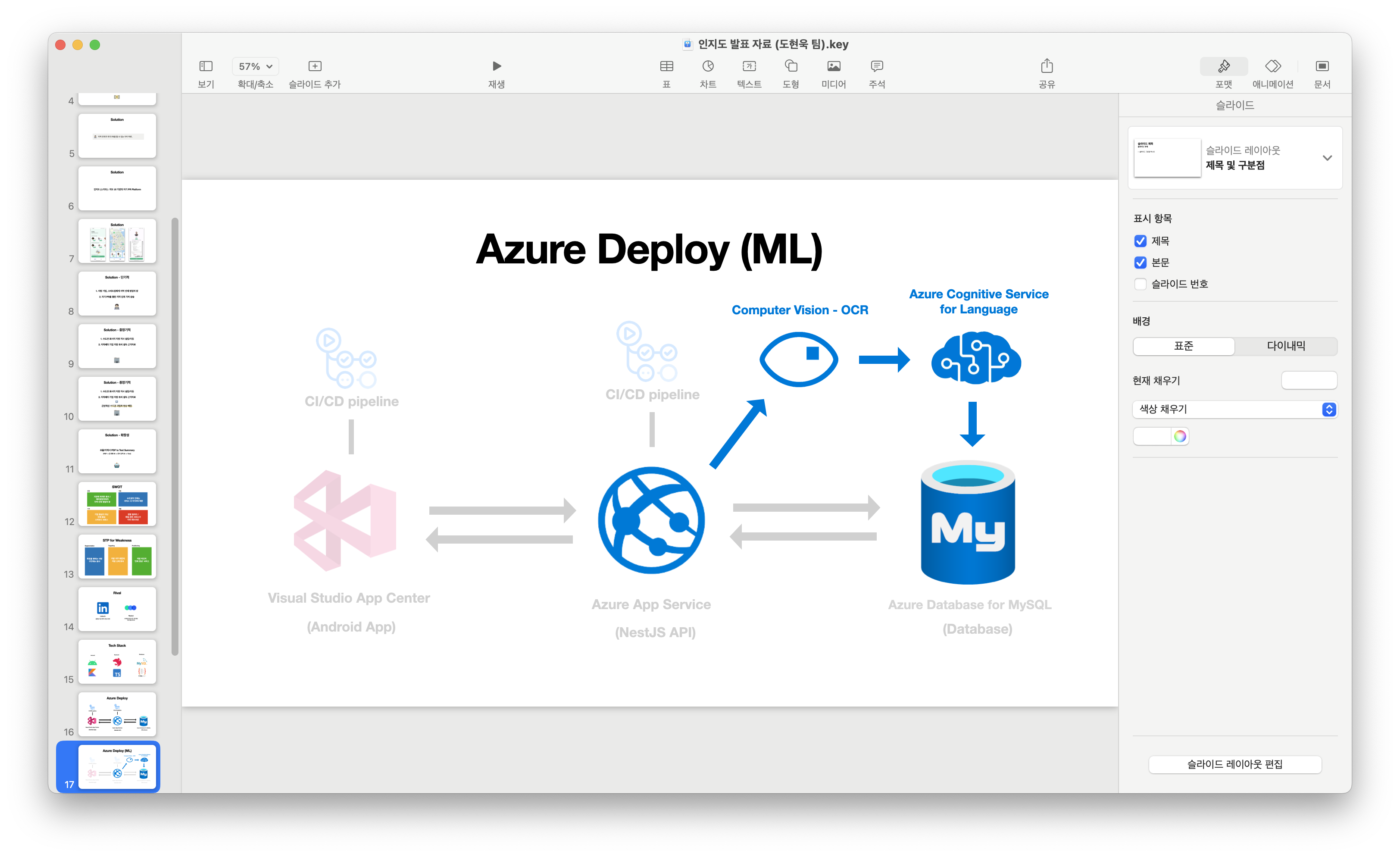Image resolution: width=1400 pixels, height=857 pixels.
Task: Select the 표준 background option
Action: (1184, 346)
